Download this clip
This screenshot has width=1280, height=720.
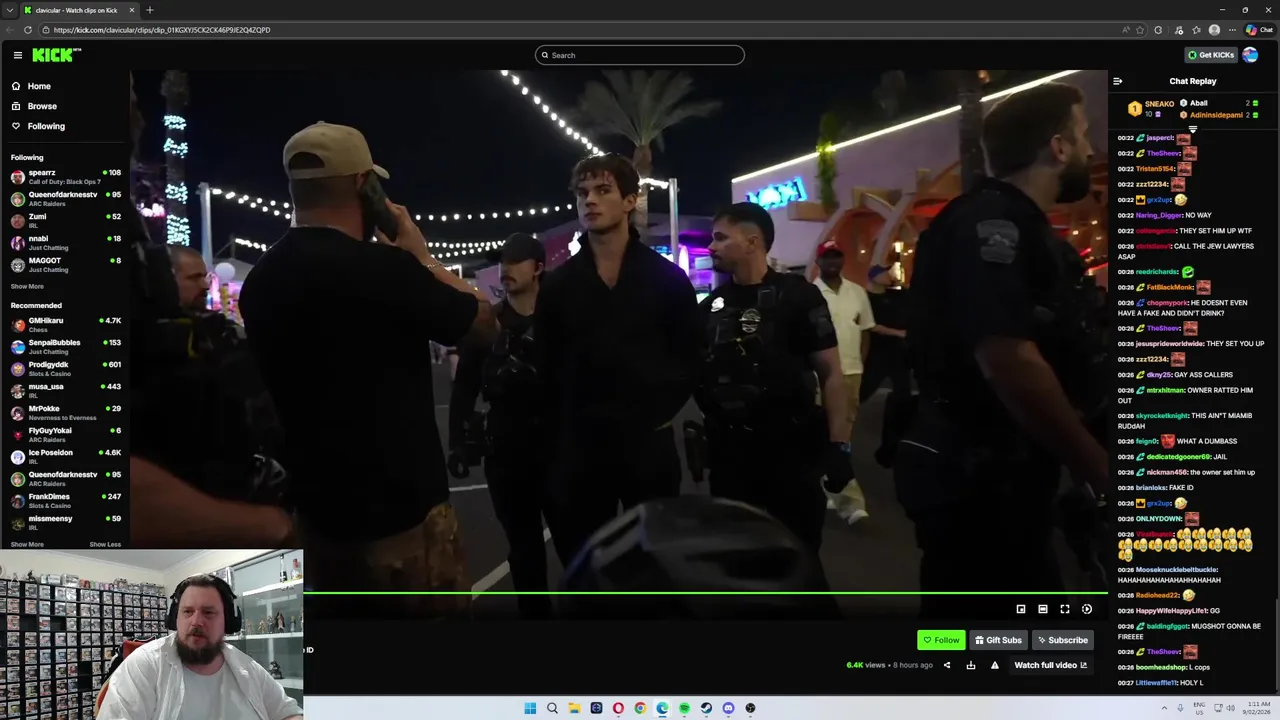971,665
